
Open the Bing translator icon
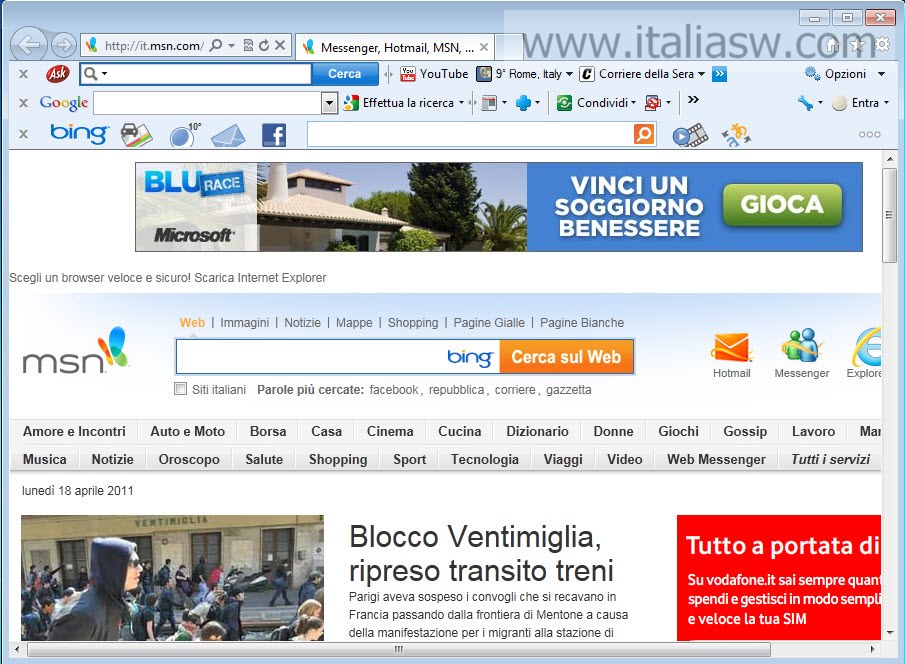click(x=736, y=135)
